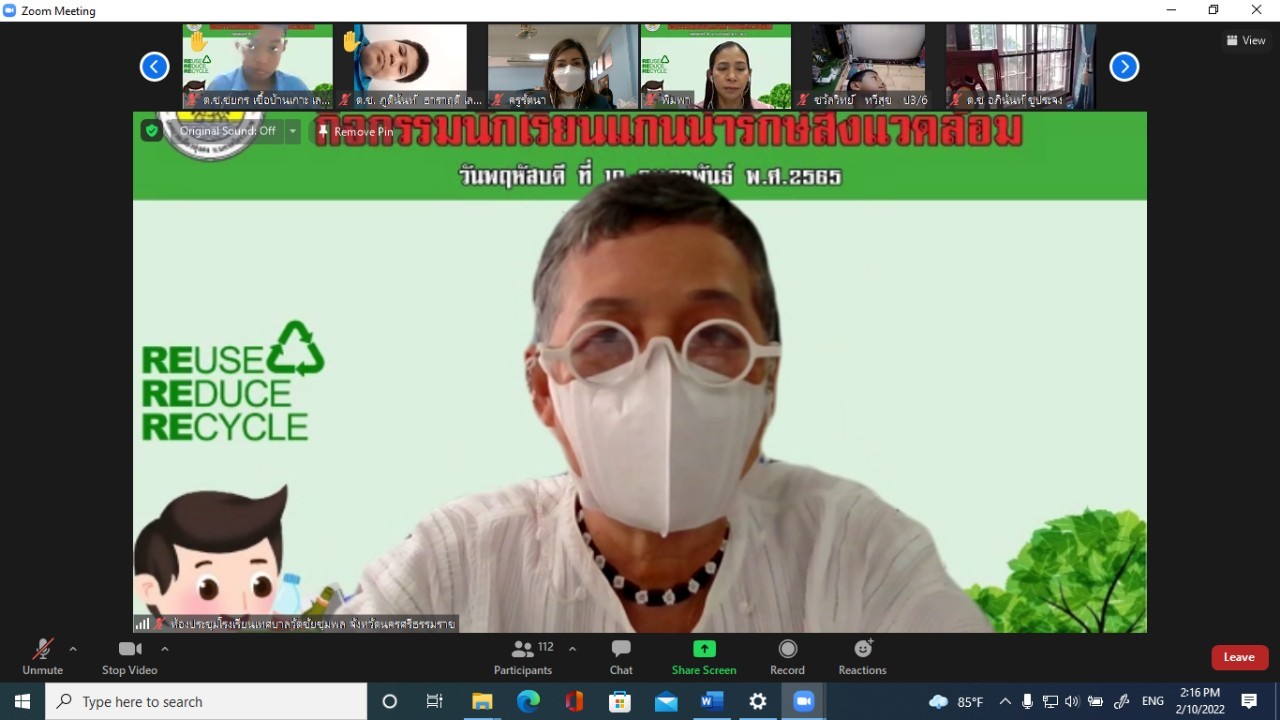
Task: Open the Original Sound dropdown arrow
Action: click(x=293, y=131)
